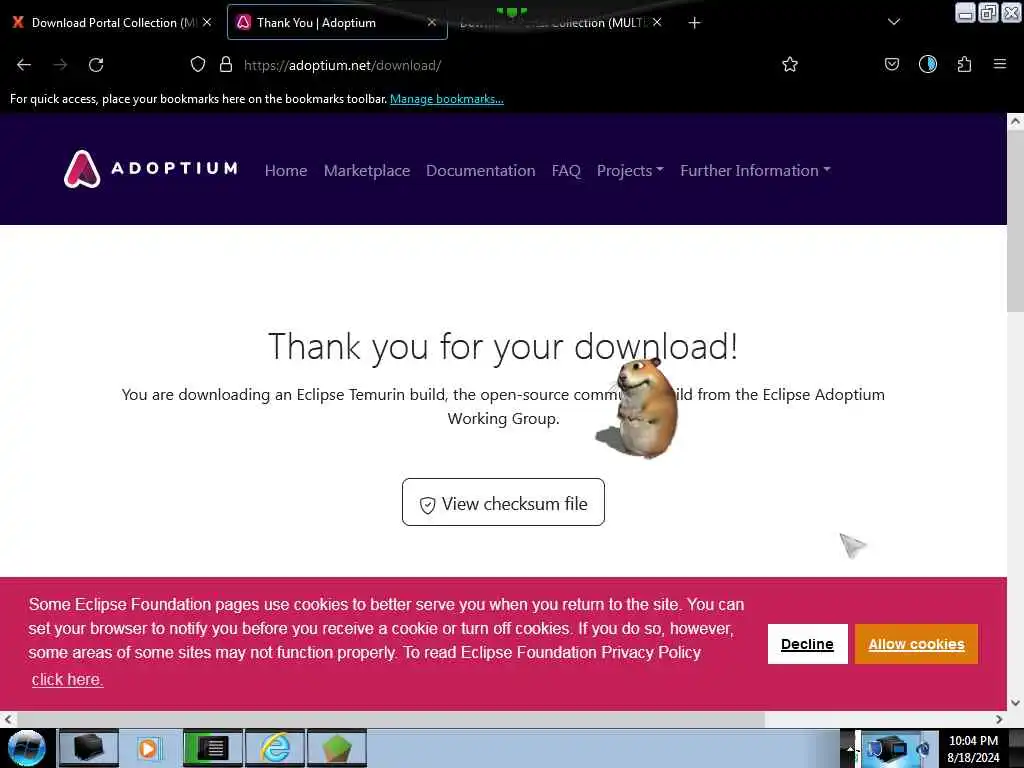Open the Internet Explorer taskbar icon

pyautogui.click(x=275, y=748)
